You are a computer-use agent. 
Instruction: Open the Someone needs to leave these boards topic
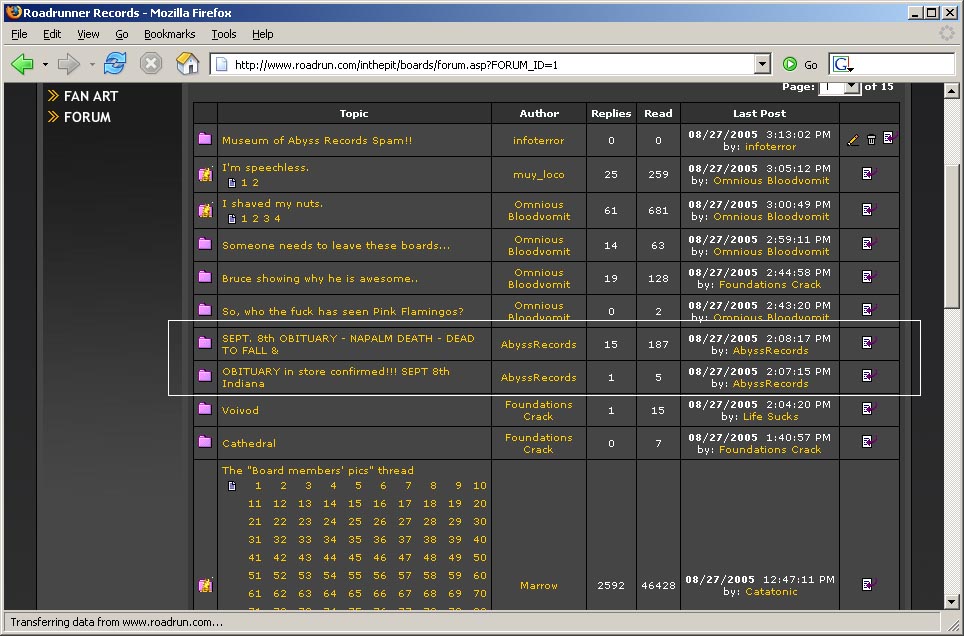[336, 245]
